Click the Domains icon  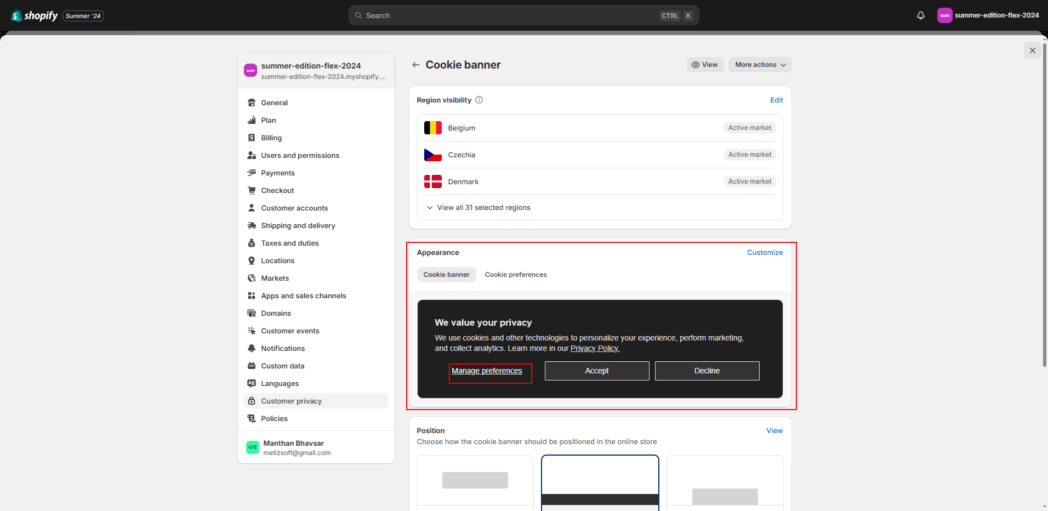pos(251,313)
